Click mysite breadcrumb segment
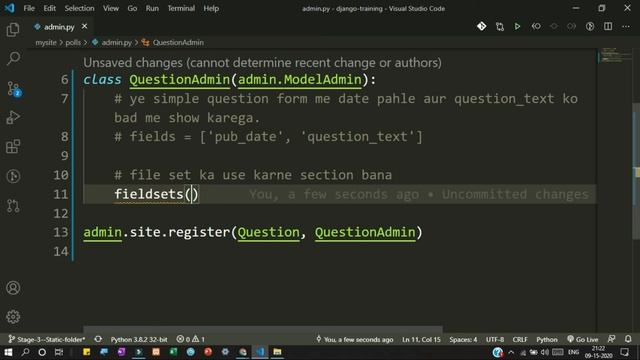 [46, 42]
